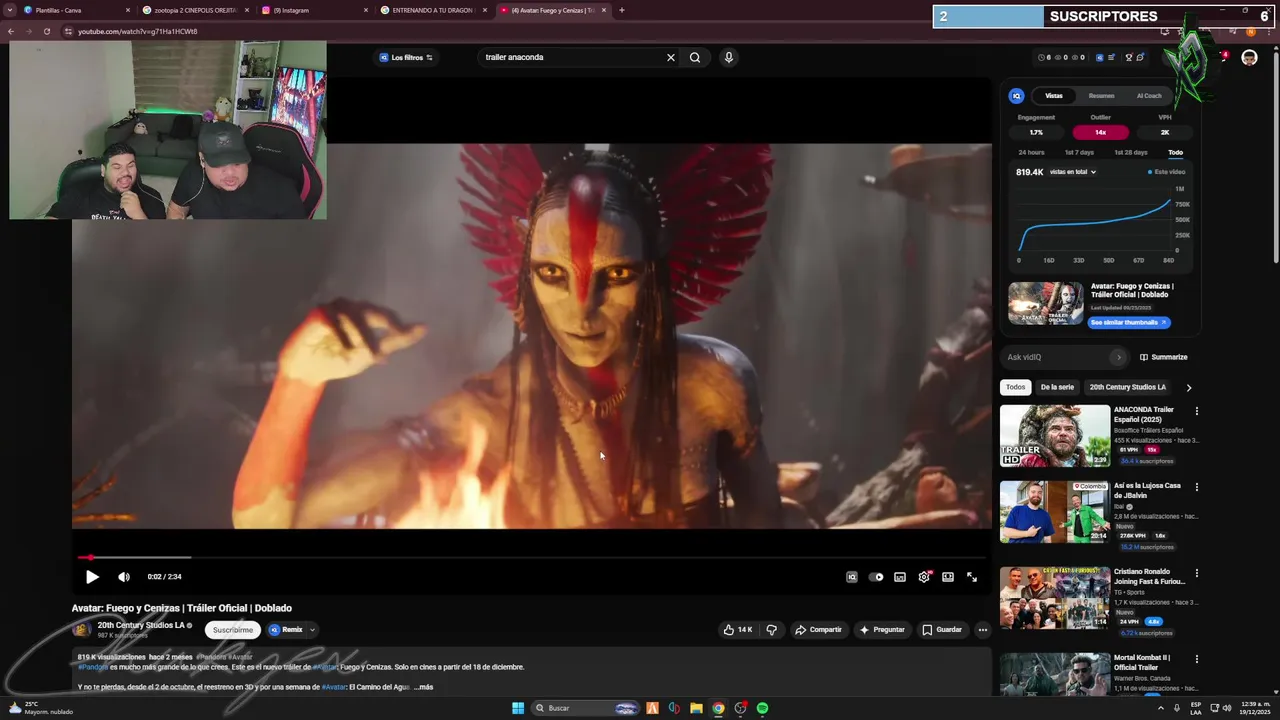Click the video progress bar scrubber

coord(91,557)
